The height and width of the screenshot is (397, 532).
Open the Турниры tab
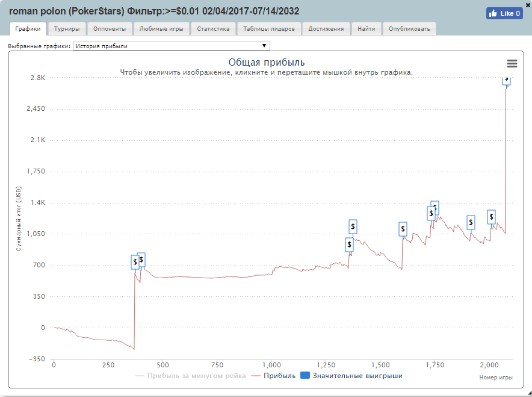point(66,29)
